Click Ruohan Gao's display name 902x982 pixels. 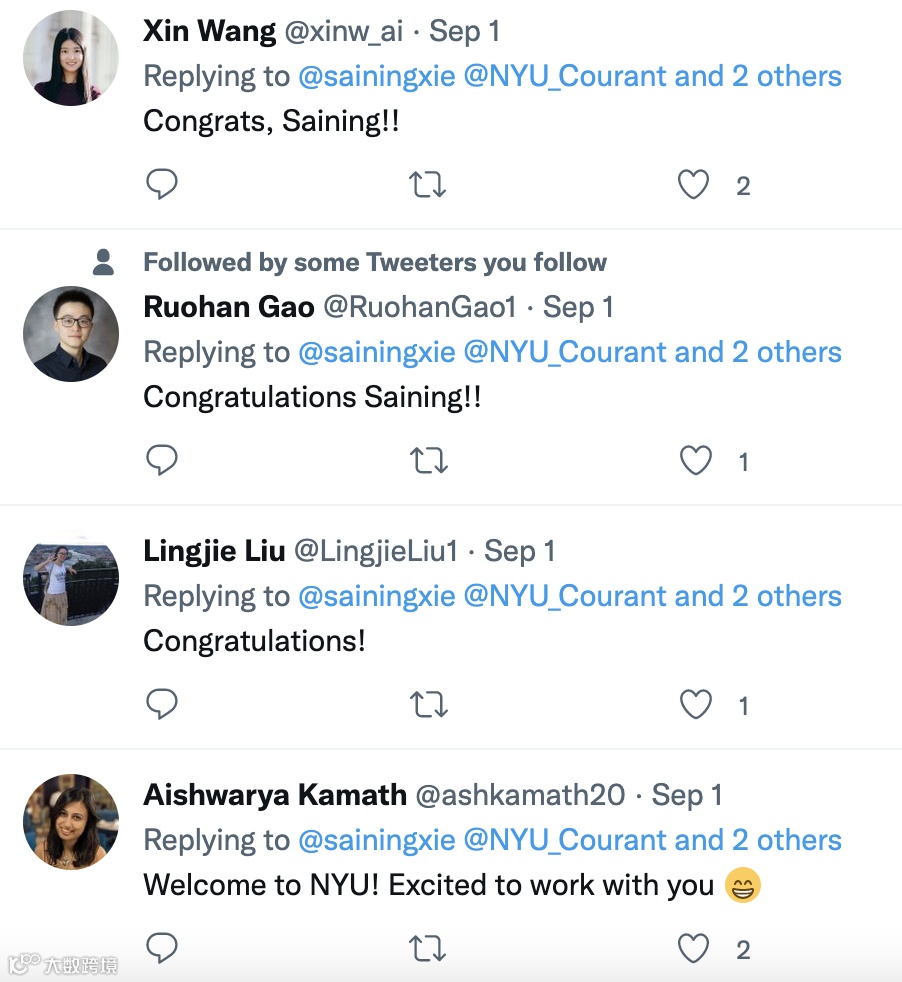pos(229,307)
